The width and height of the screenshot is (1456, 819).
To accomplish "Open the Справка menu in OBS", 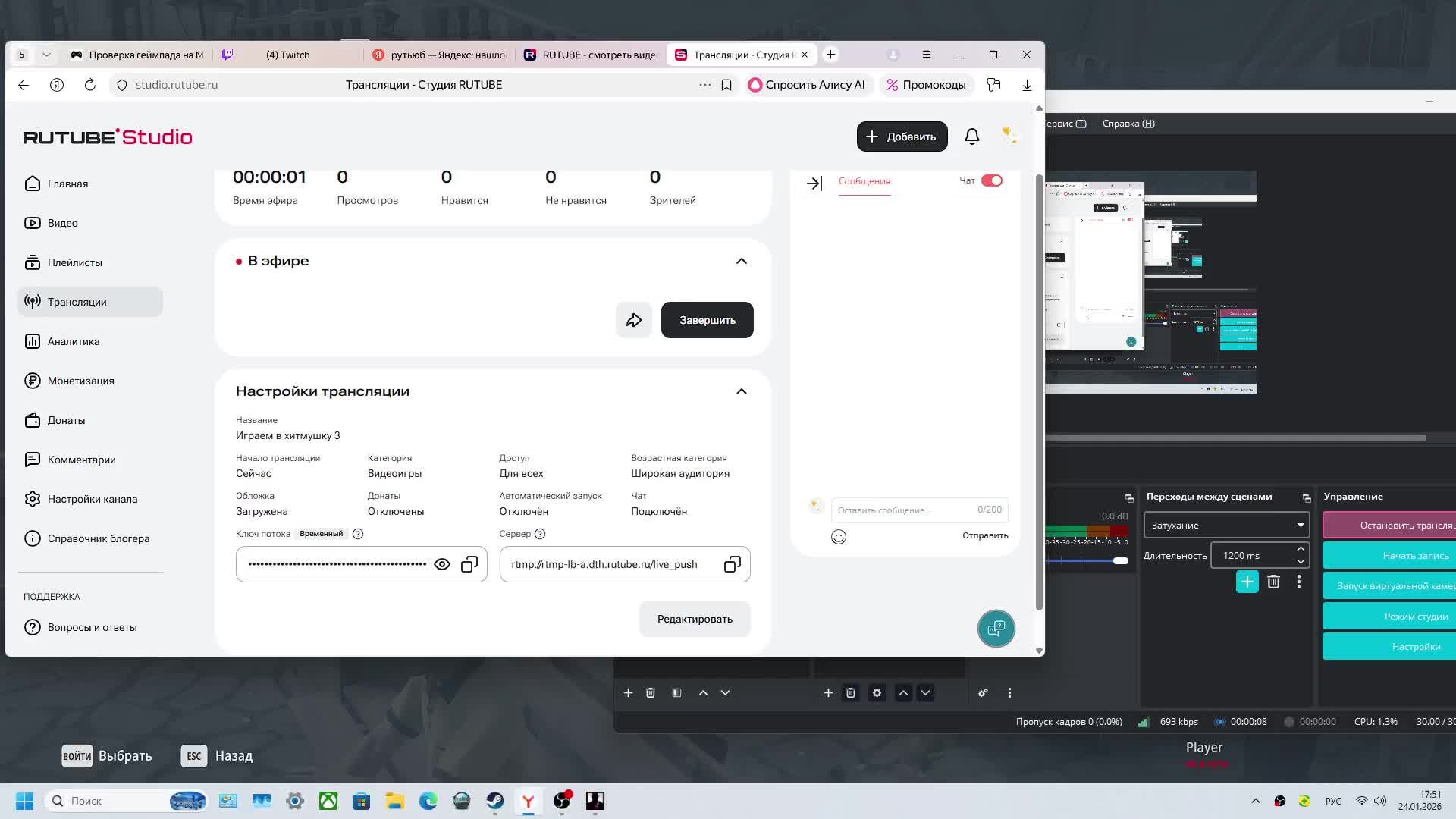I will (x=1128, y=124).
